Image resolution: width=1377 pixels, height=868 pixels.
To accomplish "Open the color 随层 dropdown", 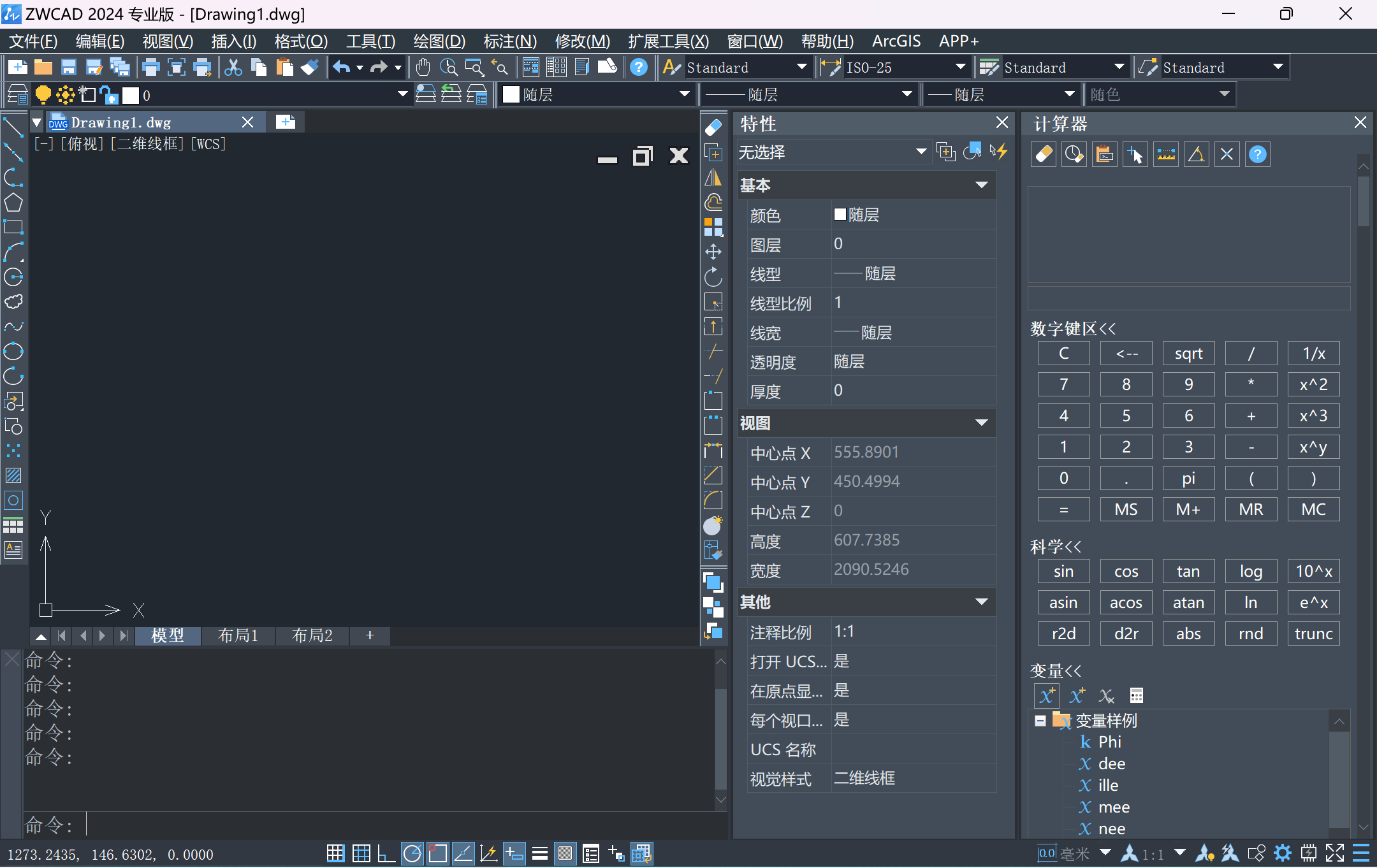I will [x=685, y=95].
